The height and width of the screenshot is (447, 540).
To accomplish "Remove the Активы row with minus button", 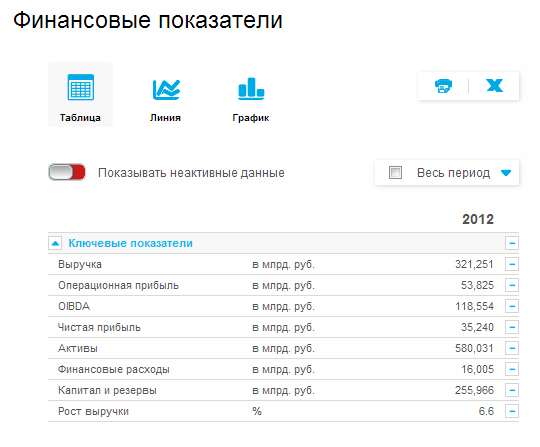I will 512,348.
